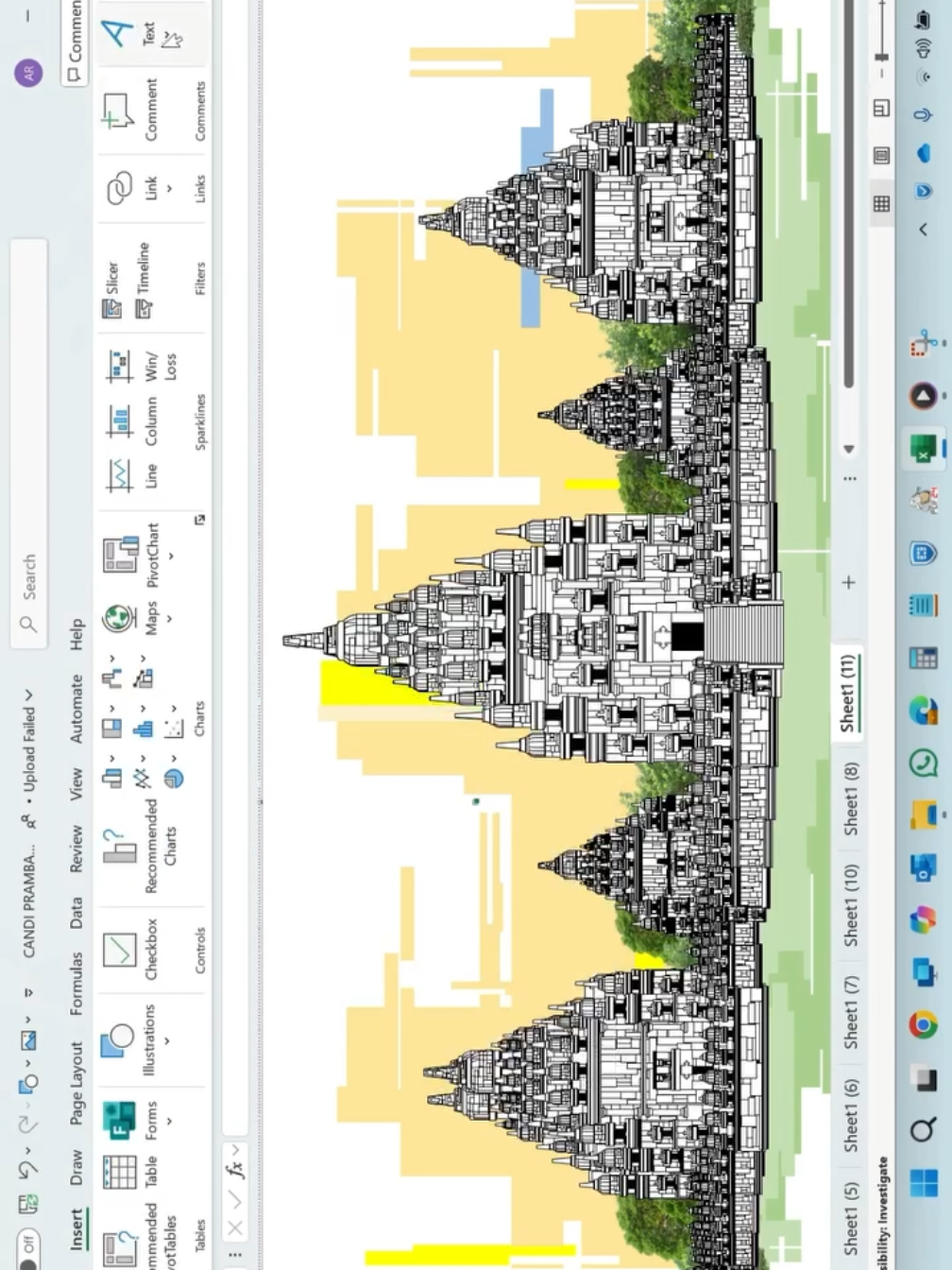Viewport: 952px width, 1270px height.
Task: Switch the Off toggle near the ribbon
Action: click(28, 1245)
